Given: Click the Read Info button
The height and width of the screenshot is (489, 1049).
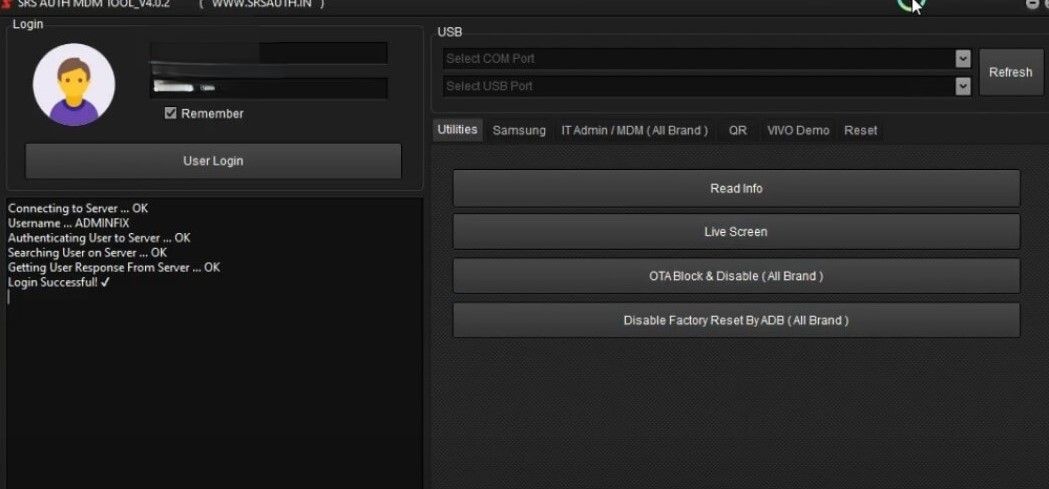Looking at the screenshot, I should (737, 189).
